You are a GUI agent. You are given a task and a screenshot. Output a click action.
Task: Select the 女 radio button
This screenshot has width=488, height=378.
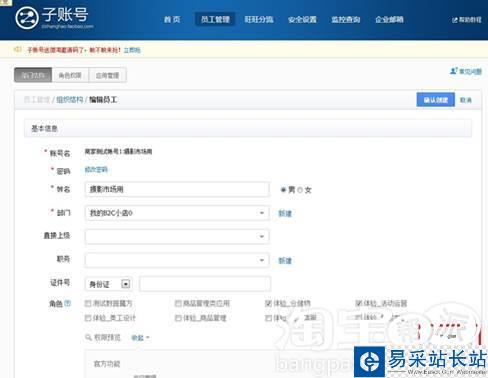(300, 190)
